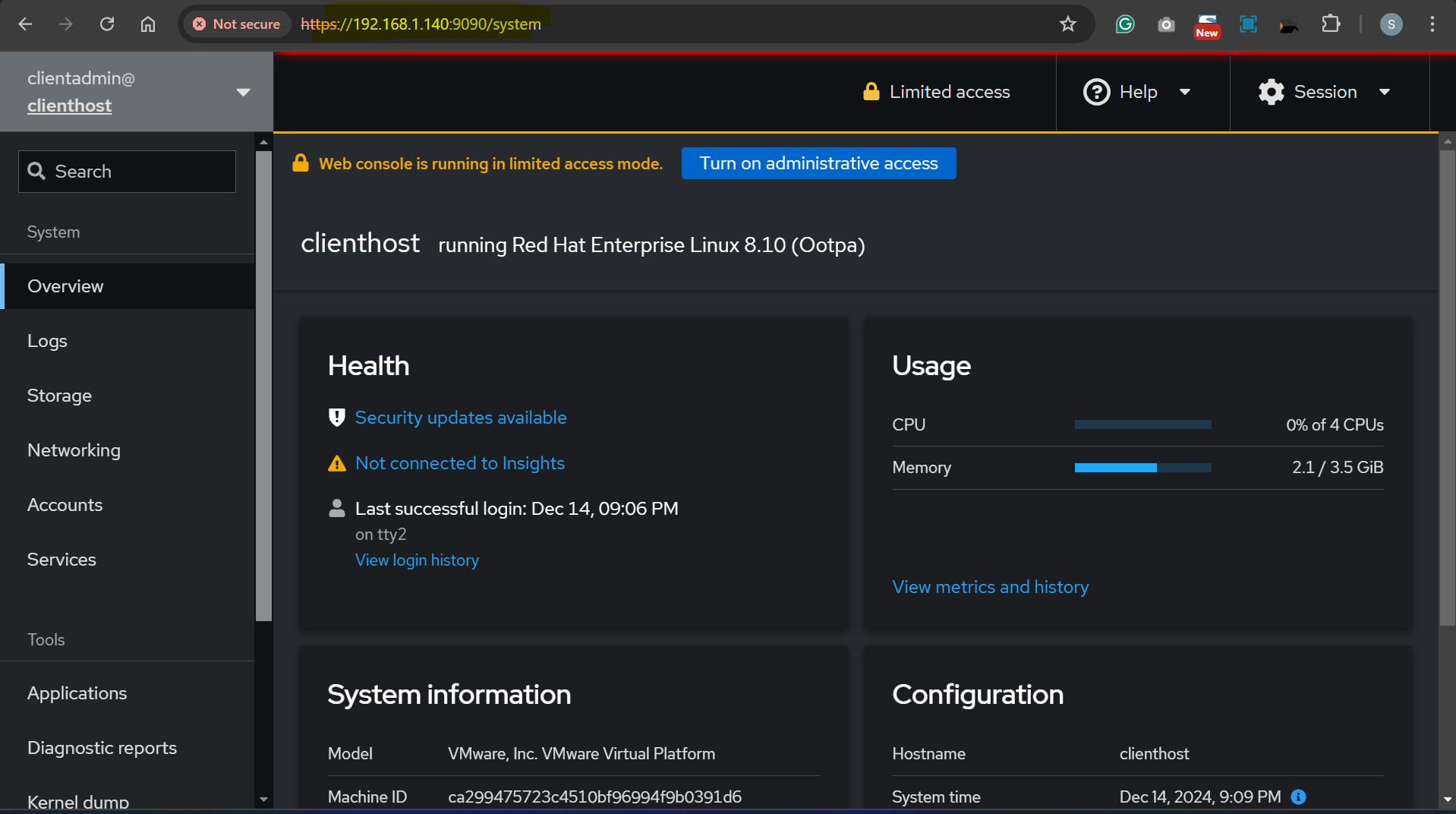Open Applications under Tools
The height and width of the screenshot is (814, 1456).
point(128,693)
